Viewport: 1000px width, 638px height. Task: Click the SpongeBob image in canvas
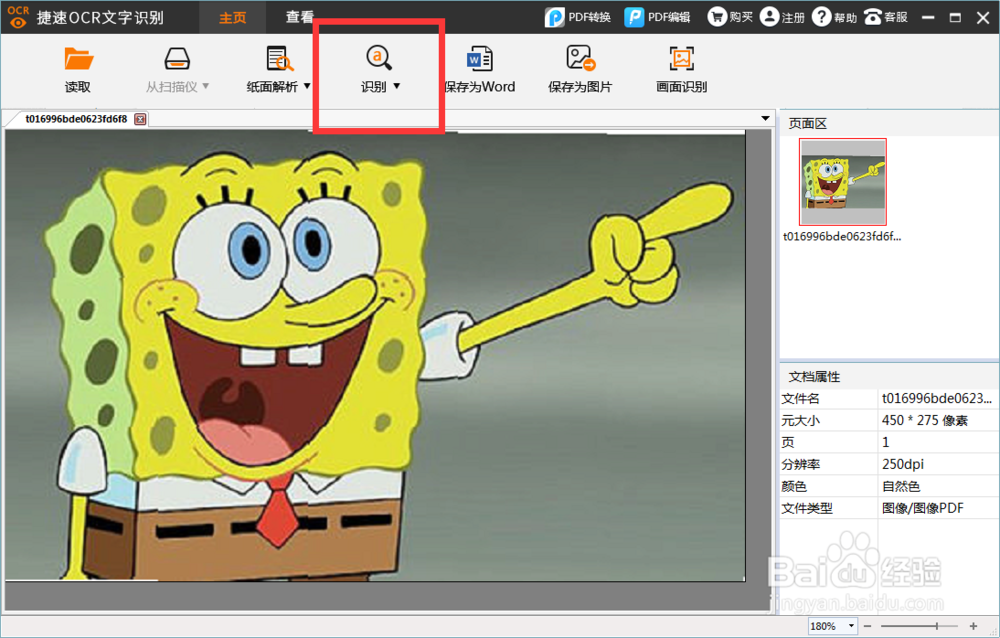pos(375,355)
